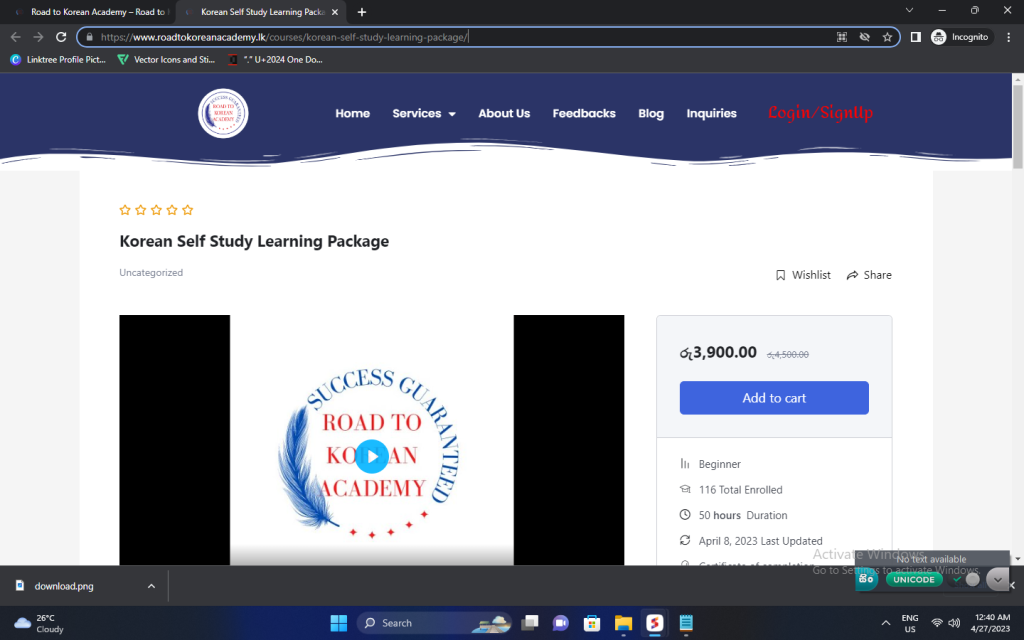
Task: Click the Windows Start button
Action: pyautogui.click(x=339, y=623)
